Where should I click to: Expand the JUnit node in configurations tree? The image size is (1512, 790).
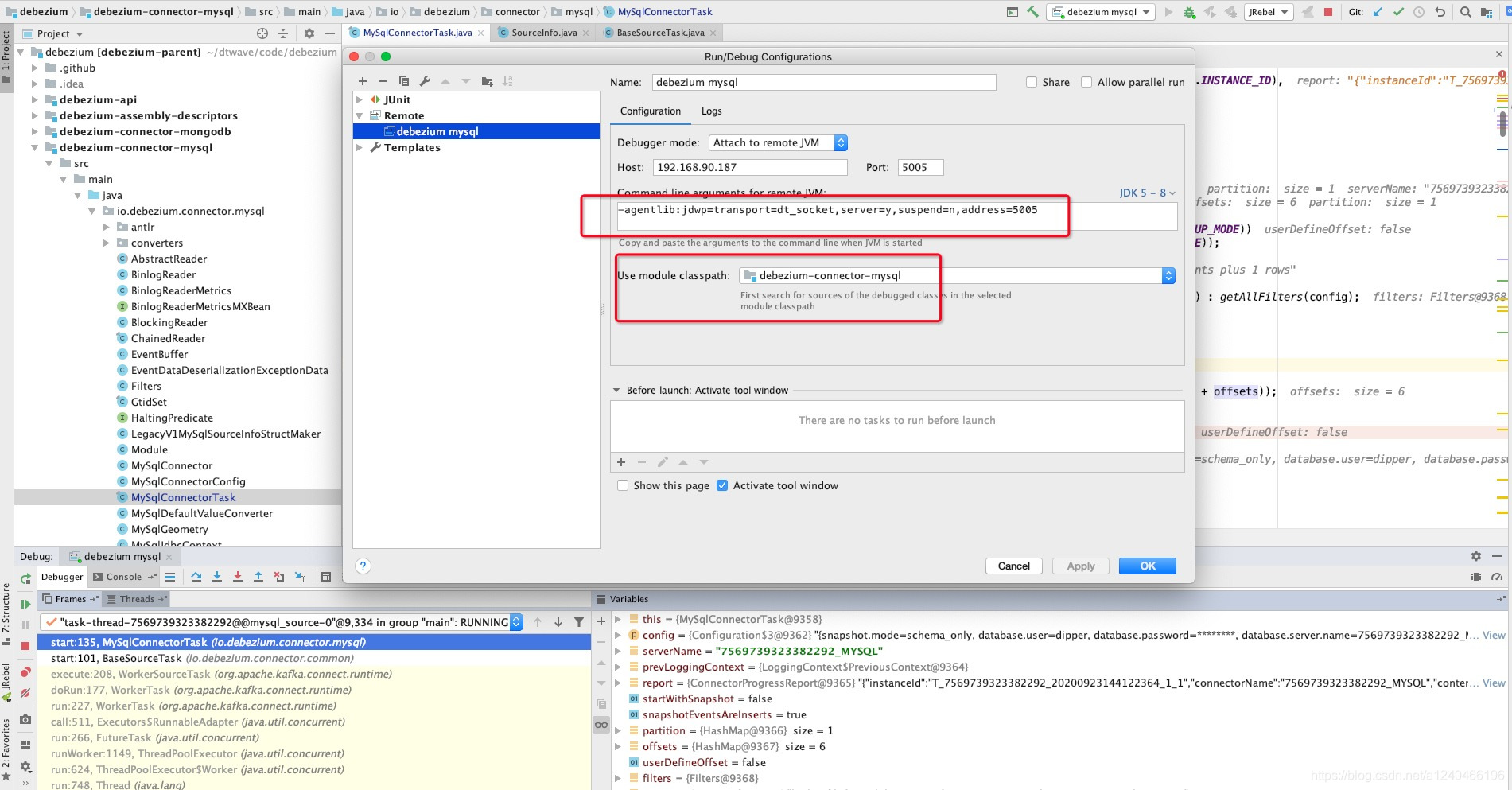coord(360,99)
